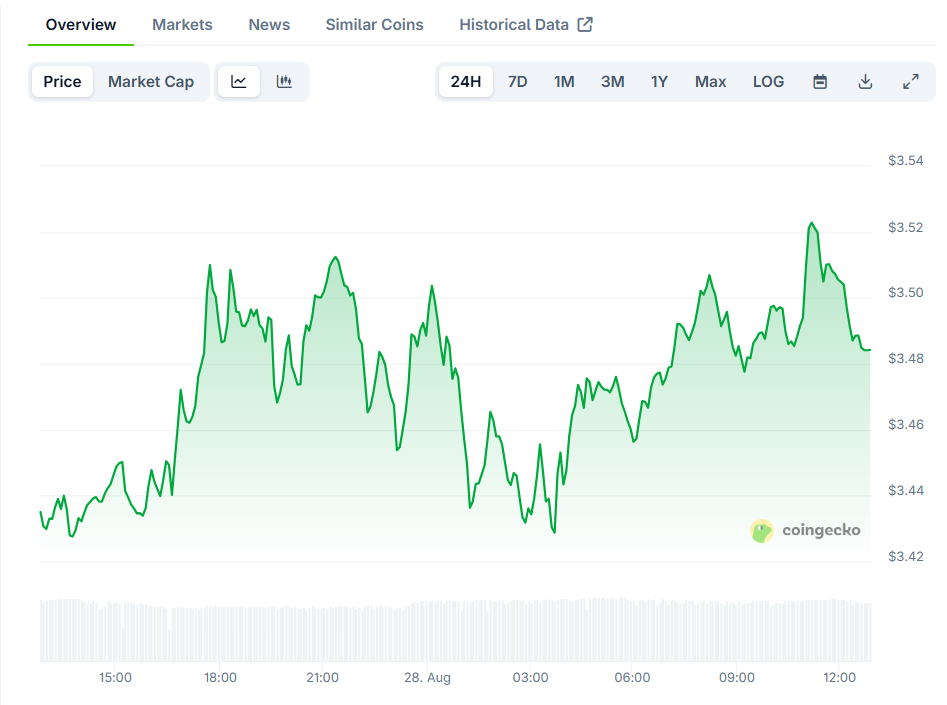
Task: Enable LOG scale on chart
Action: 768,82
